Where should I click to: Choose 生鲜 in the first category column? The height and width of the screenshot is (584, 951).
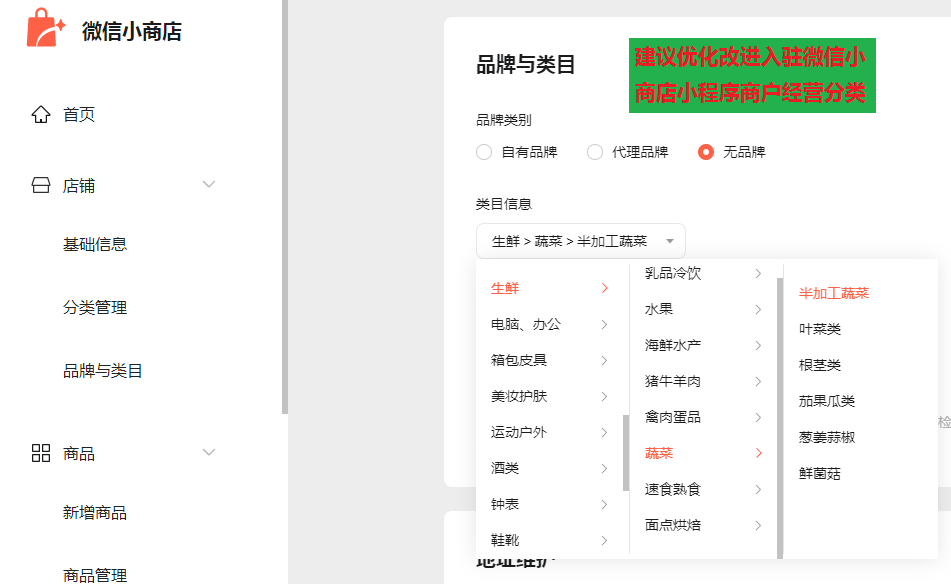pyautogui.click(x=505, y=288)
